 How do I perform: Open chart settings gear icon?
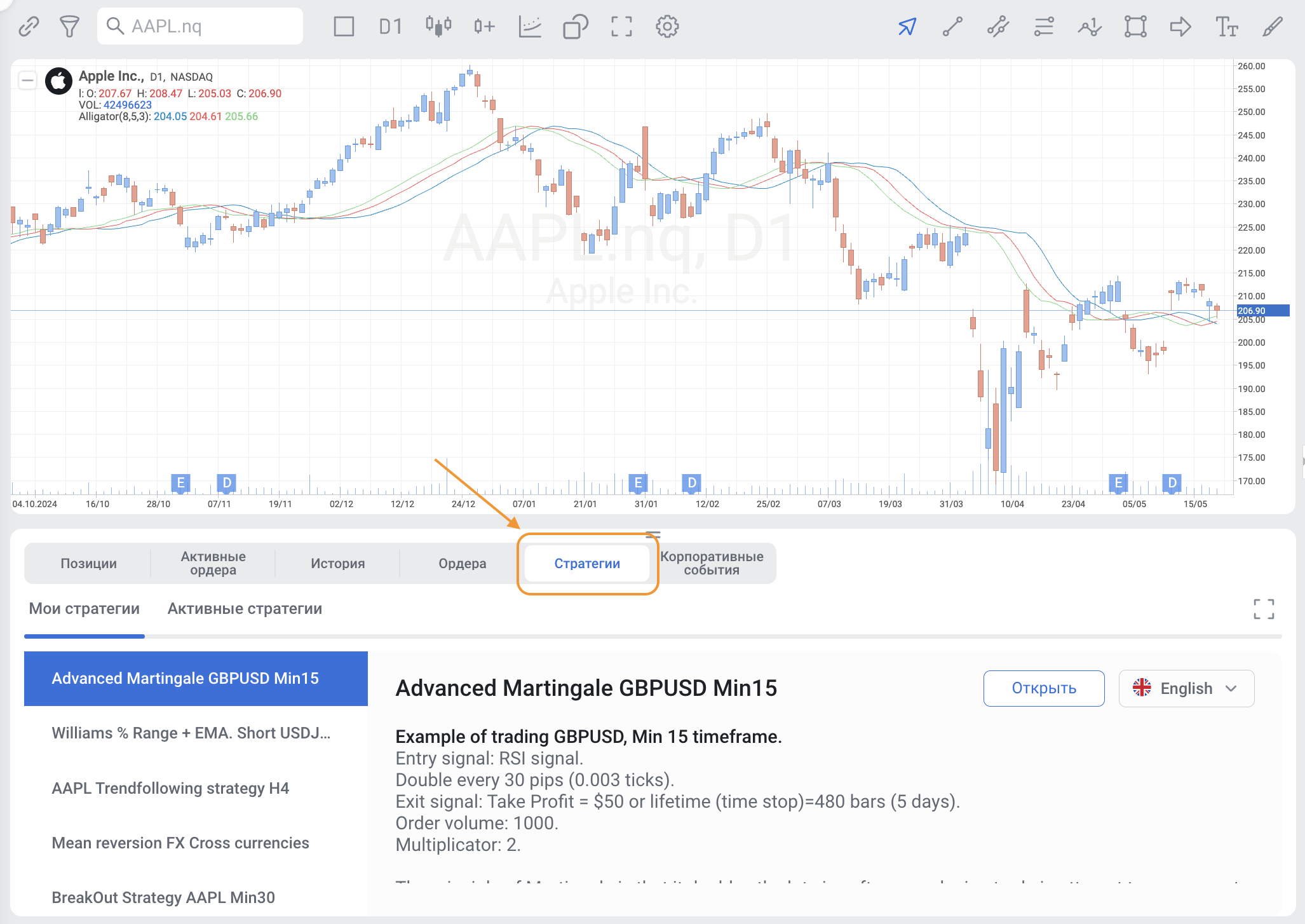667,27
